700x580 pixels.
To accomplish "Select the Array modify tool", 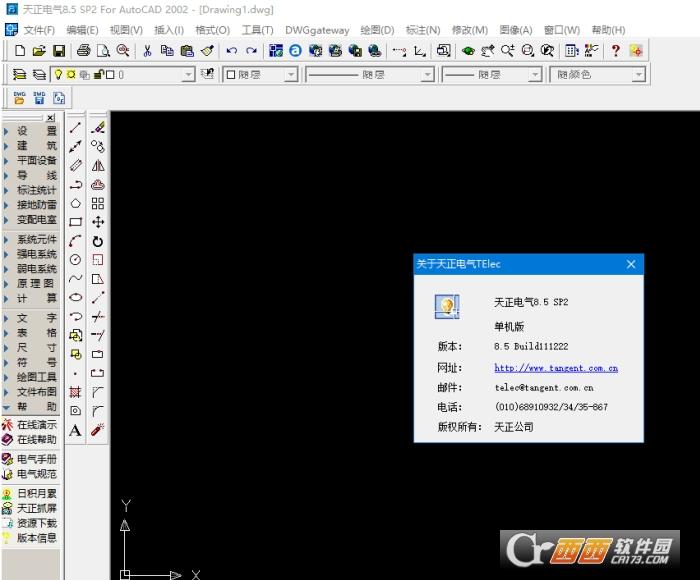I will click(x=98, y=204).
